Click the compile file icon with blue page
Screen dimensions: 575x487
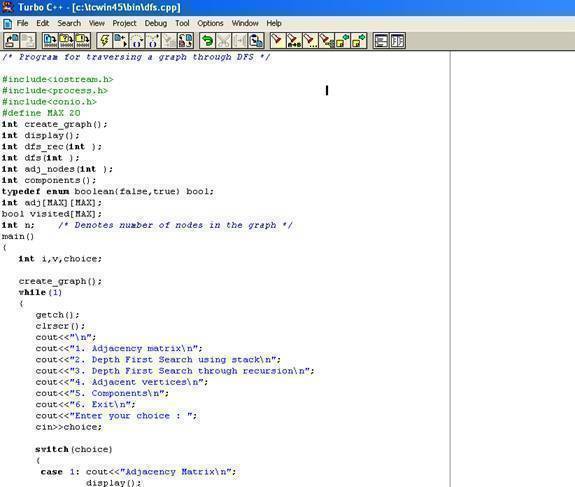pos(50,40)
